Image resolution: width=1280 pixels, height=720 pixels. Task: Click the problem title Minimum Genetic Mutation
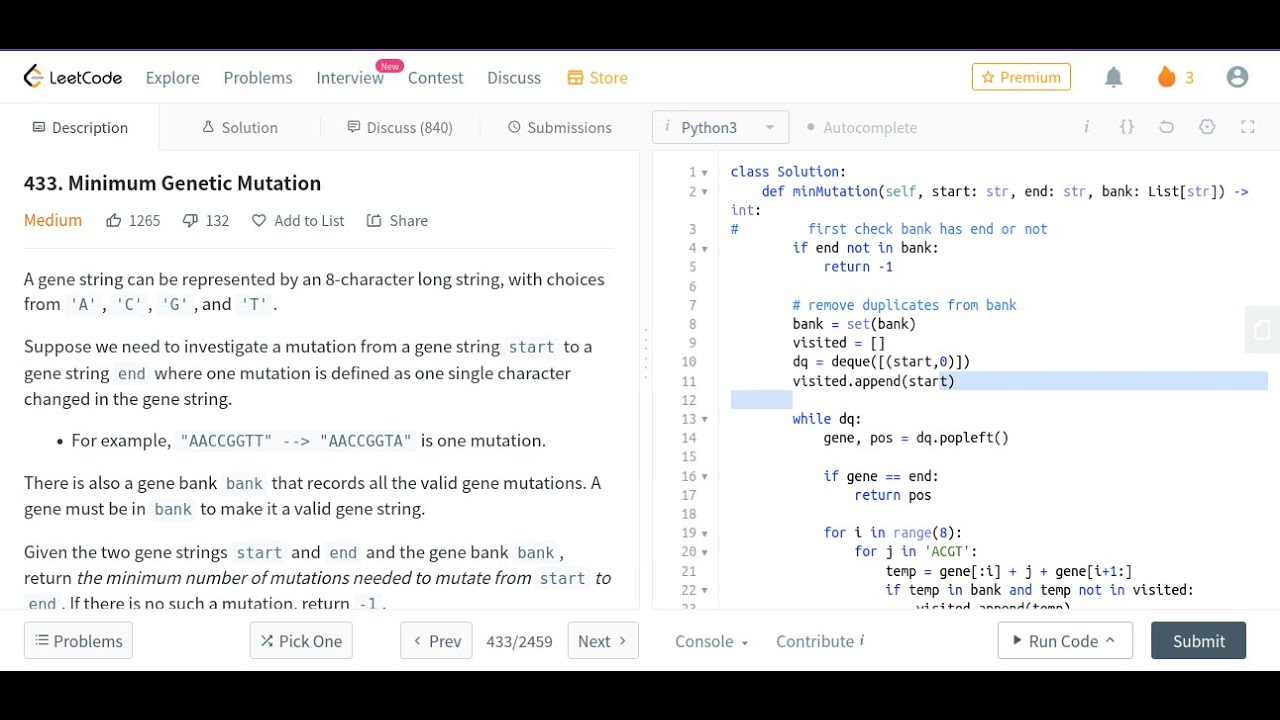[172, 183]
